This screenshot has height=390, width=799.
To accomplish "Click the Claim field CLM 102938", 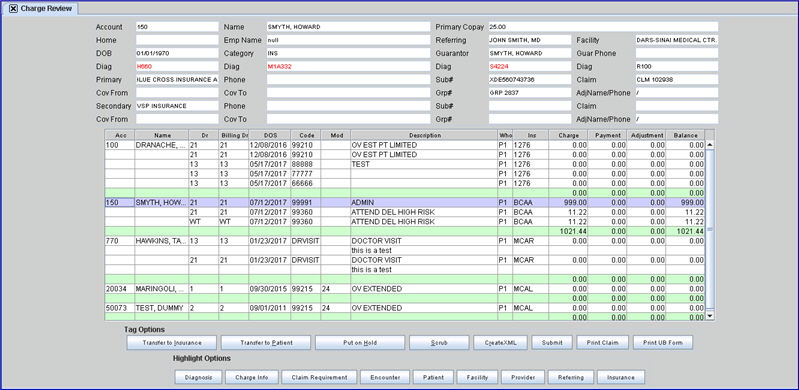I will [677, 80].
